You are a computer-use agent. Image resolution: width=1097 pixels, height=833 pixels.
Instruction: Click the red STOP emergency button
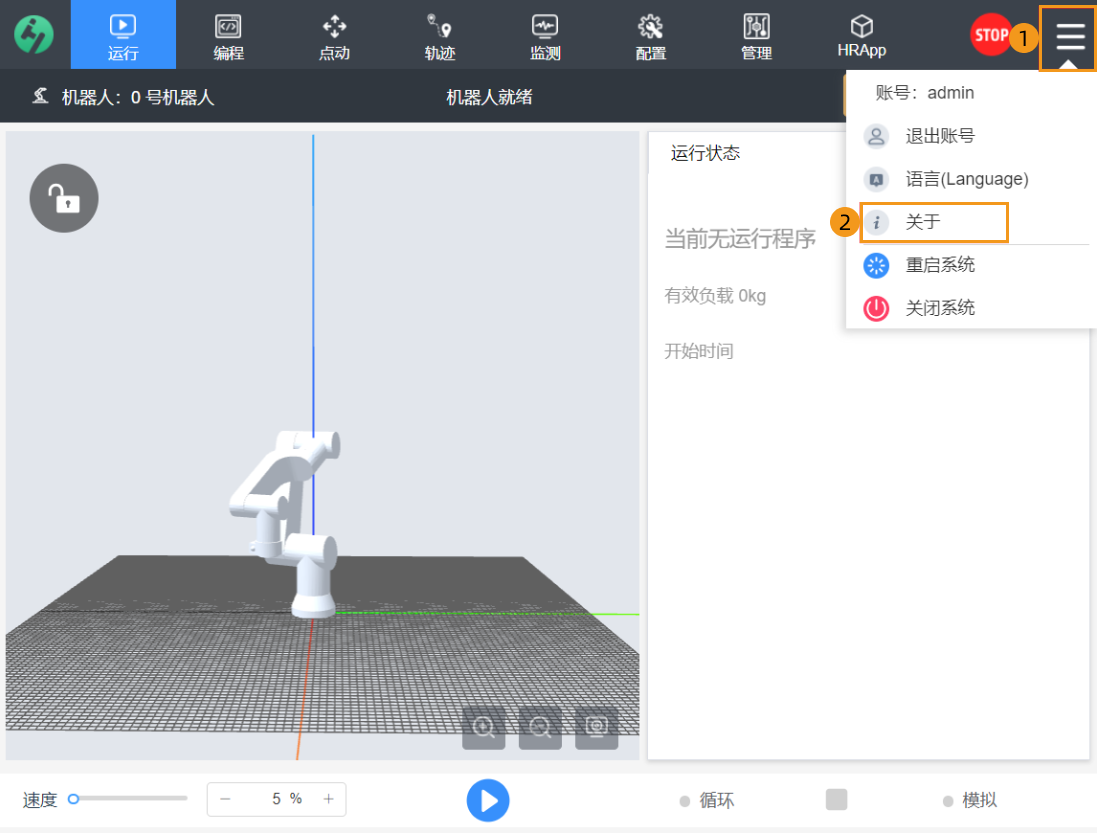(991, 35)
